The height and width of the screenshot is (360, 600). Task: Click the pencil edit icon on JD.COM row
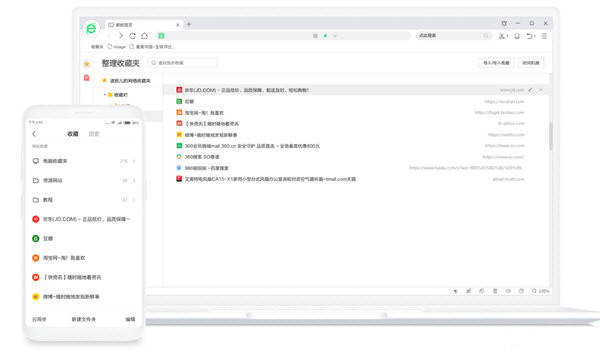(x=530, y=90)
